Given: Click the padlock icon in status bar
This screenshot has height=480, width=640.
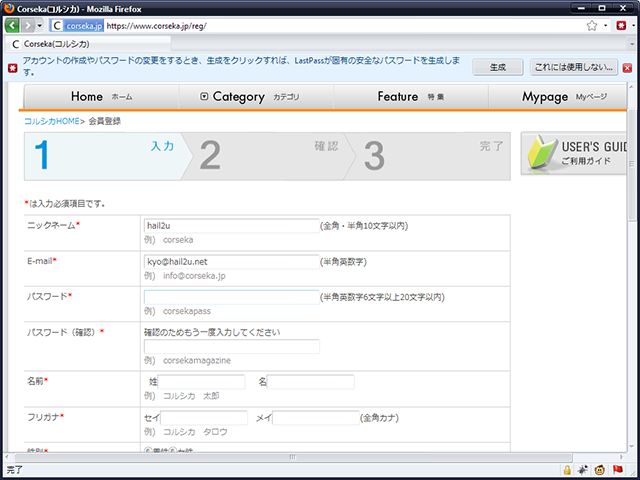Looking at the screenshot, I should (567, 469).
